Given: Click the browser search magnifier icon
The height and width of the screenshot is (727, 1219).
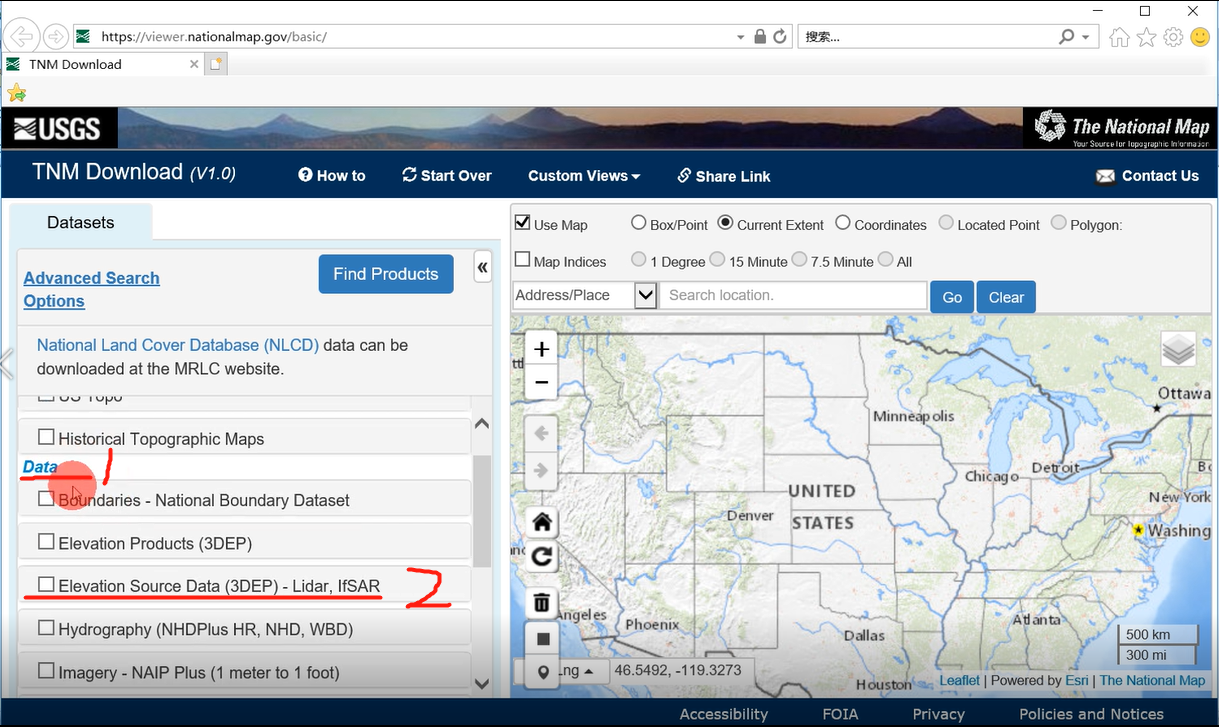Looking at the screenshot, I should point(1067,37).
